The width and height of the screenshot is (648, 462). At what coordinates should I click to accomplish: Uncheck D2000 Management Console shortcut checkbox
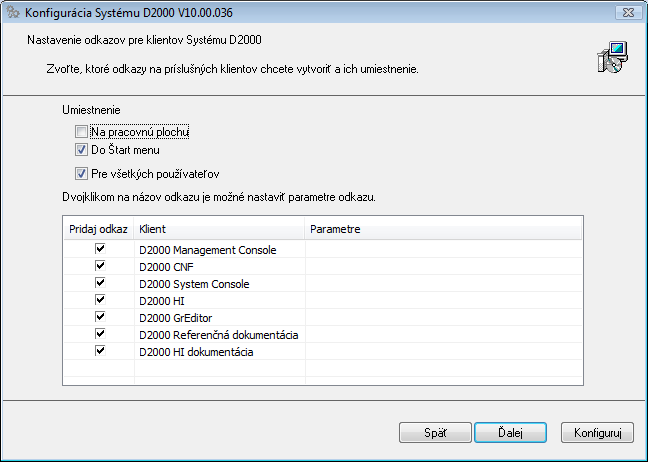point(99,250)
